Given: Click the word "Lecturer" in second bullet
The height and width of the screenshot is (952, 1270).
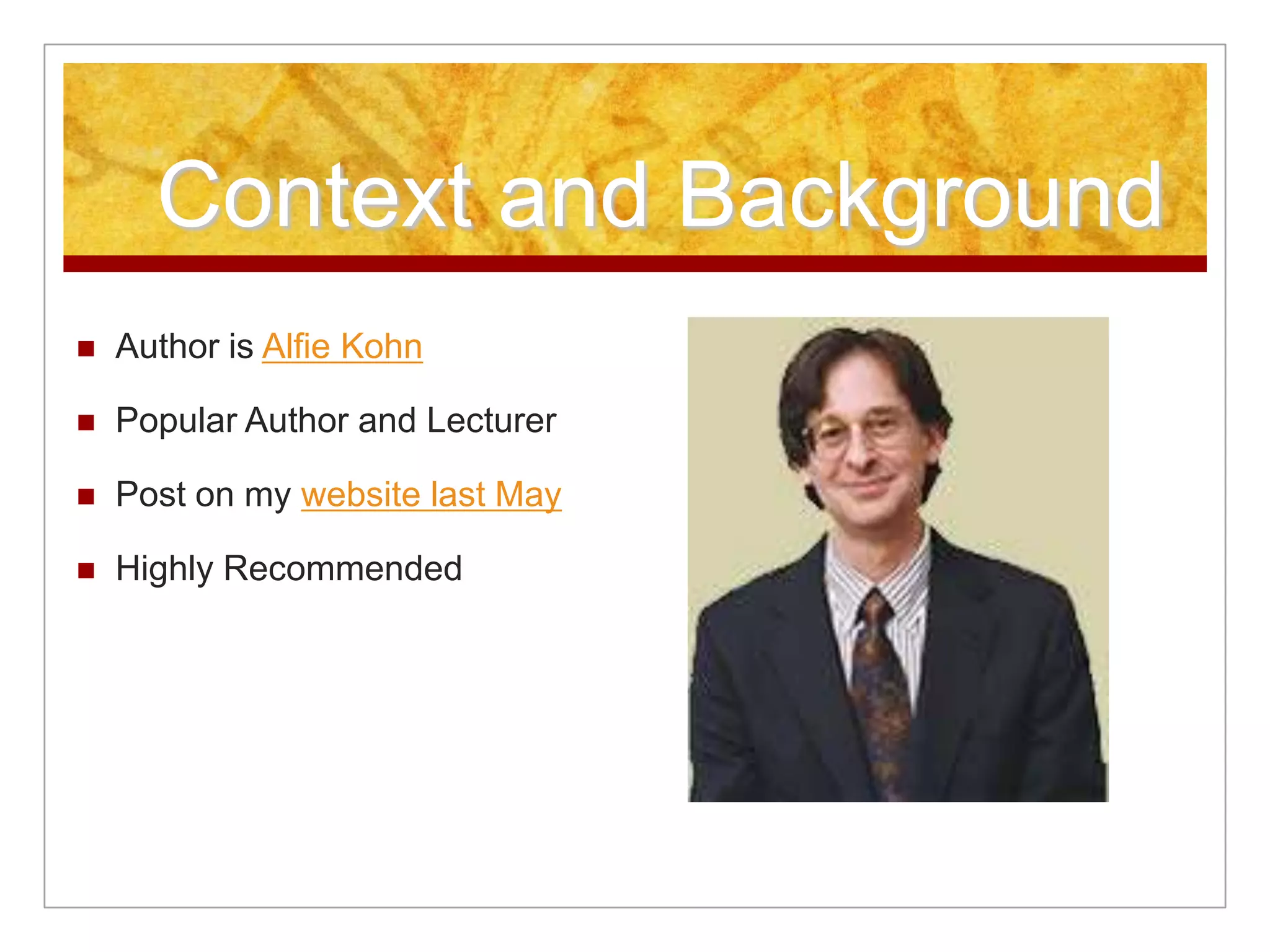Looking at the screenshot, I should (491, 421).
